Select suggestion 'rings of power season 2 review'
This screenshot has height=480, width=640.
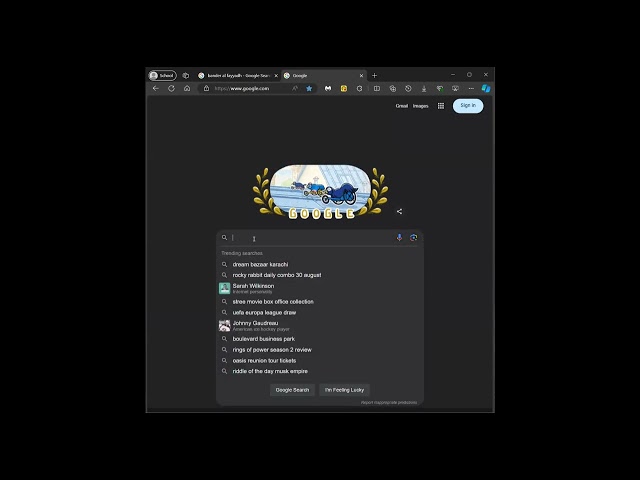[320, 350]
